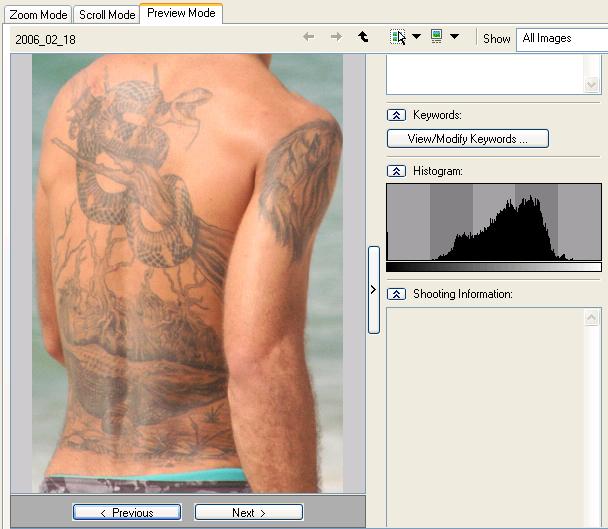The height and width of the screenshot is (529, 608).
Task: Collapse the Shooting Information section
Action: pos(396,294)
